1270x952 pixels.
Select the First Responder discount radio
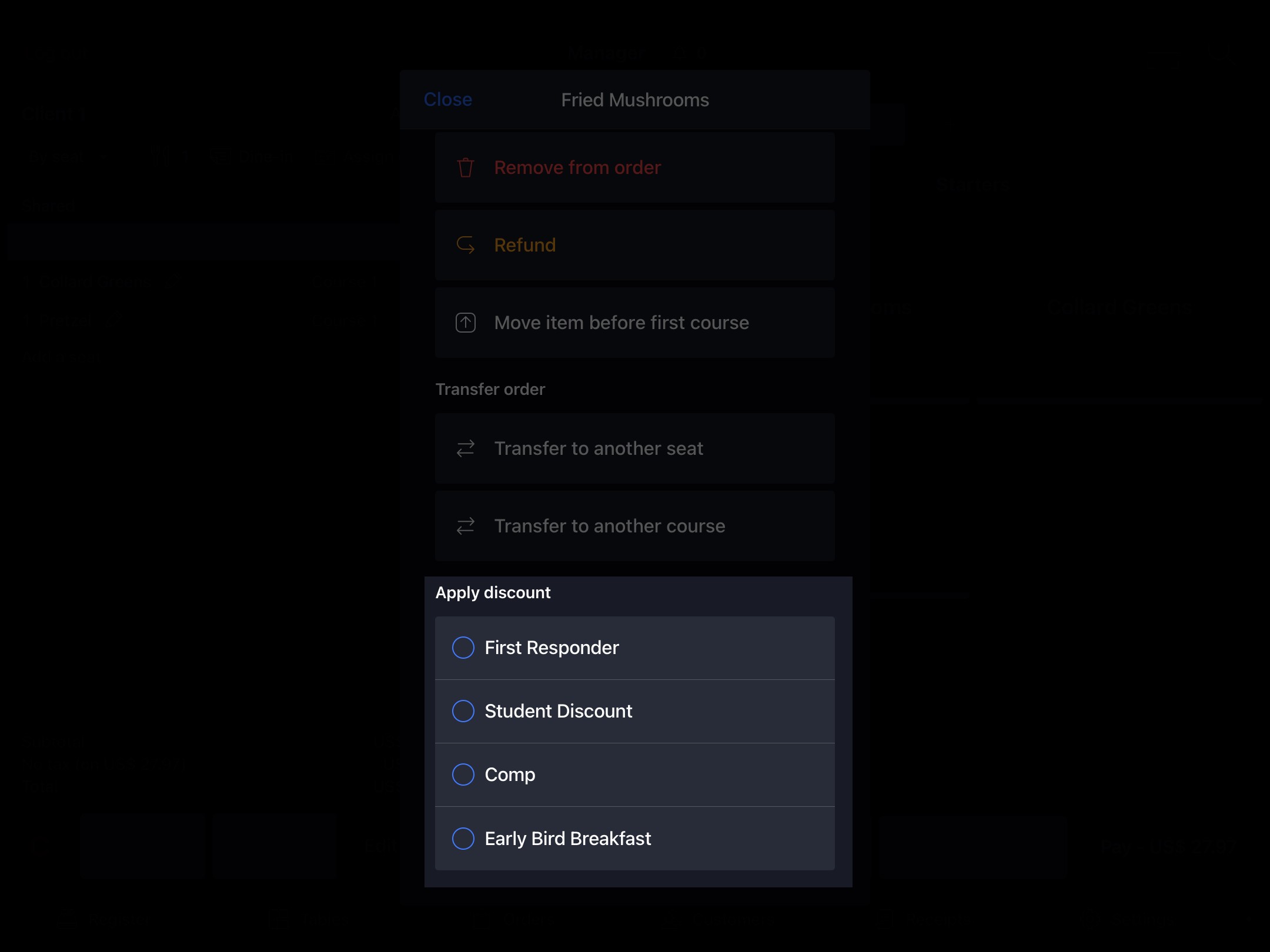click(463, 648)
